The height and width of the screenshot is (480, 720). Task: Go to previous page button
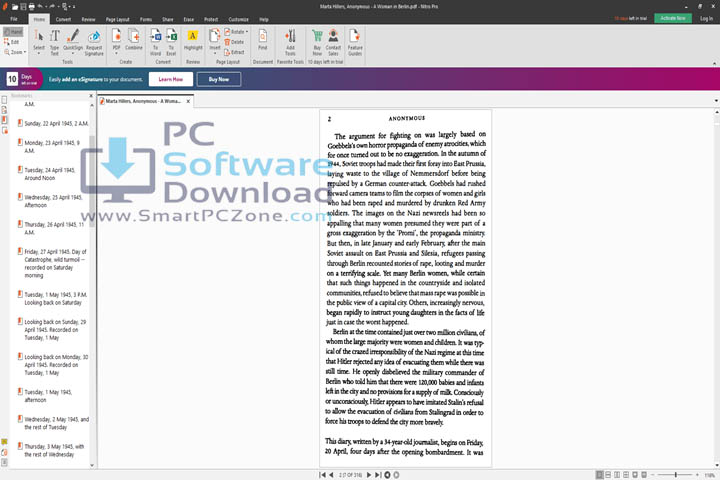coord(331,474)
